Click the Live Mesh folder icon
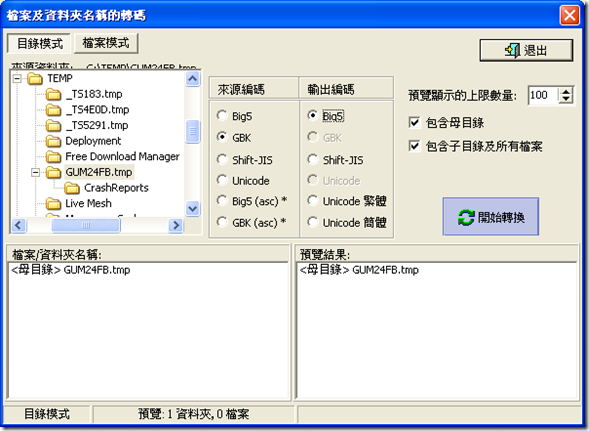The height and width of the screenshot is (431, 589). pyautogui.click(x=53, y=203)
